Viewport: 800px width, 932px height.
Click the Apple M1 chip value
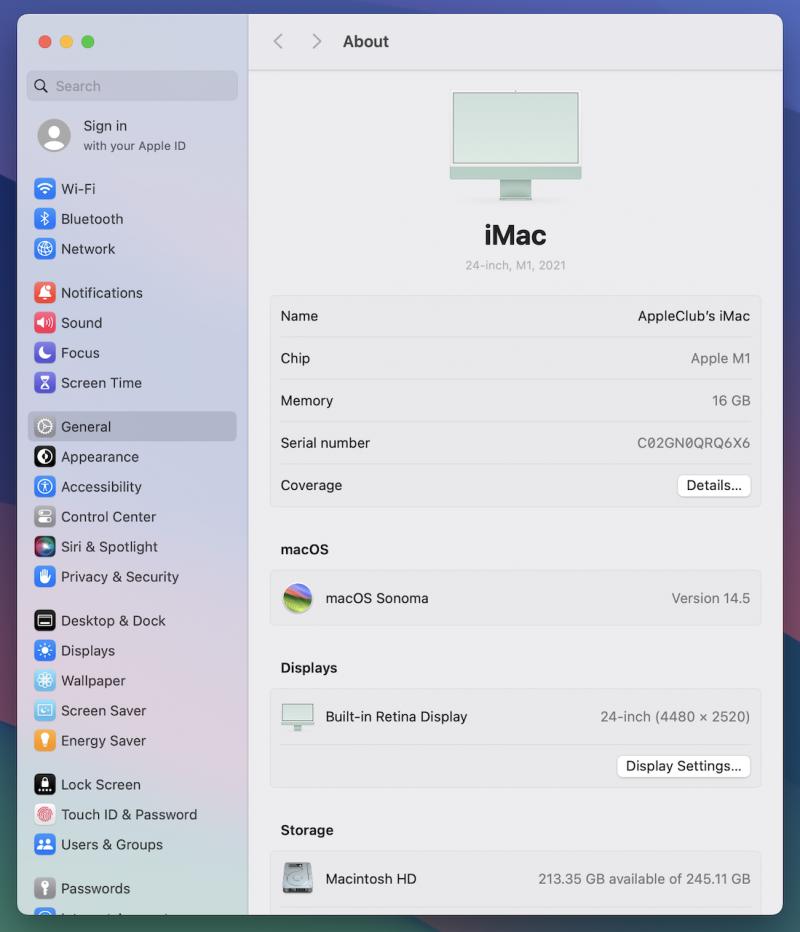click(720, 358)
